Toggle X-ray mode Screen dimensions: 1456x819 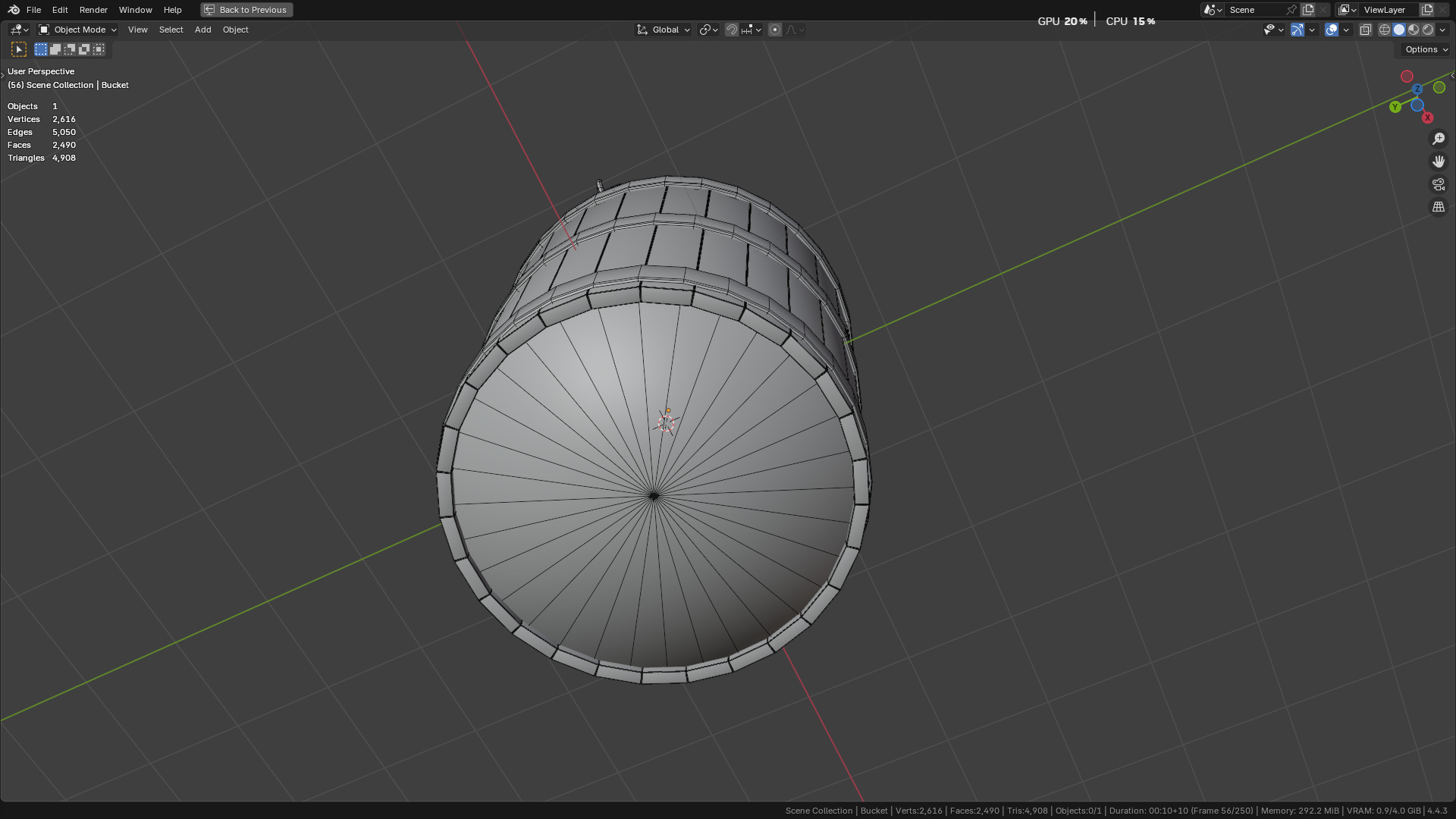[x=1365, y=30]
